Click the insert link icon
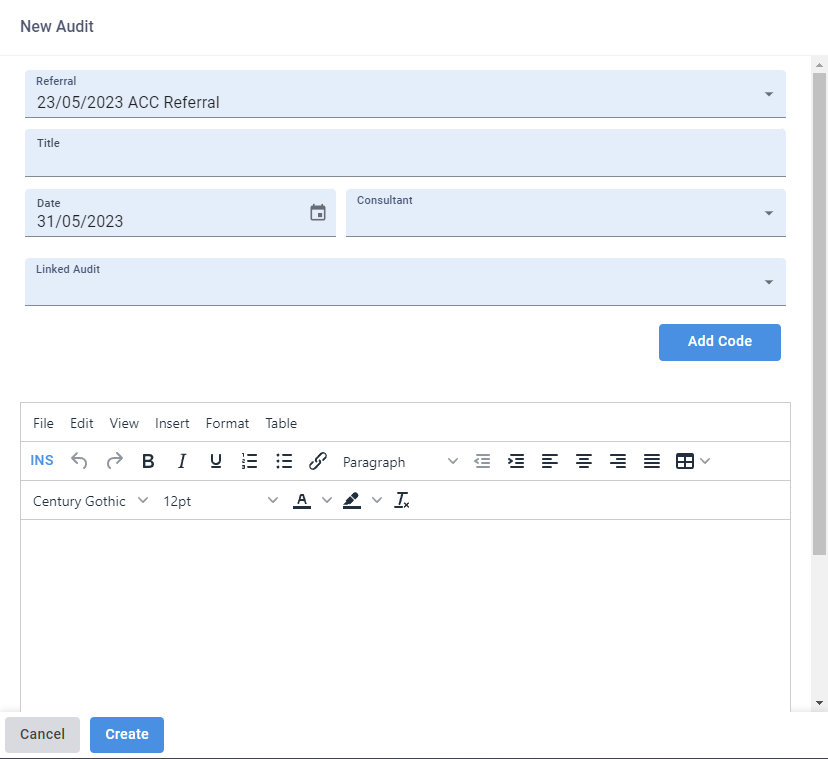828x759 pixels. (x=318, y=461)
